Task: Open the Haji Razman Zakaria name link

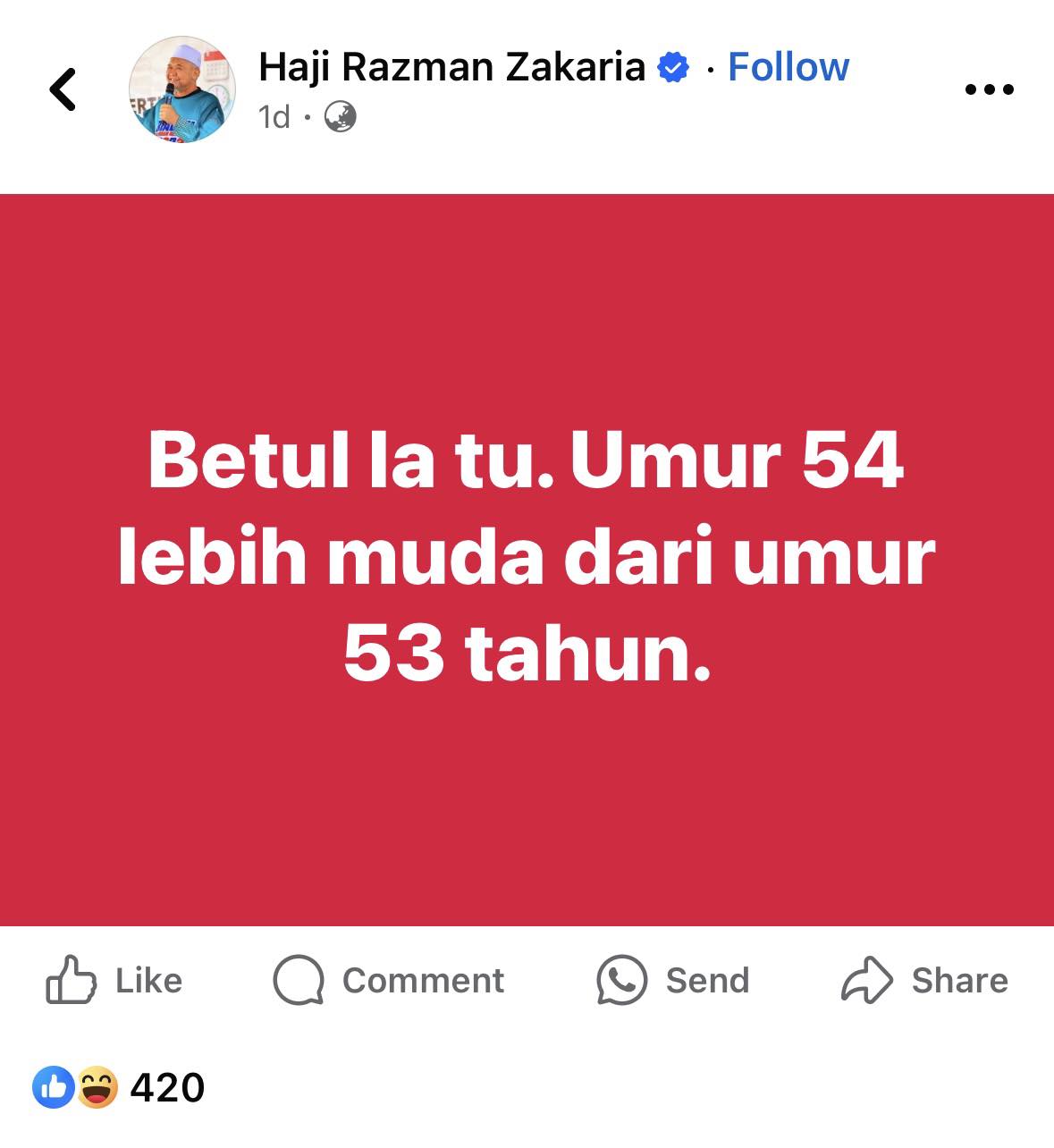Action: (451, 67)
